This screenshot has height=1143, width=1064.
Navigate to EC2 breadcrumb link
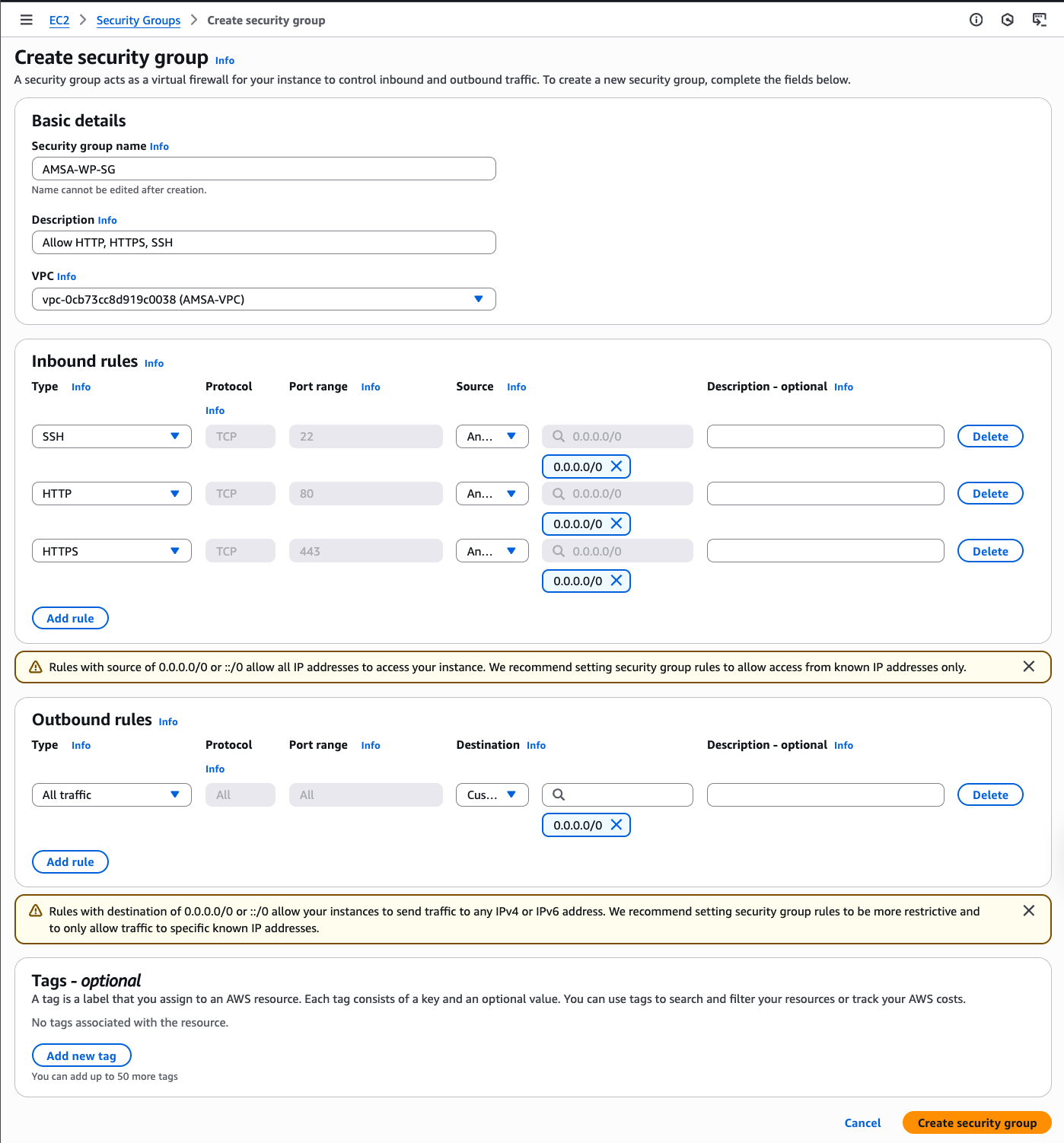[x=59, y=21]
